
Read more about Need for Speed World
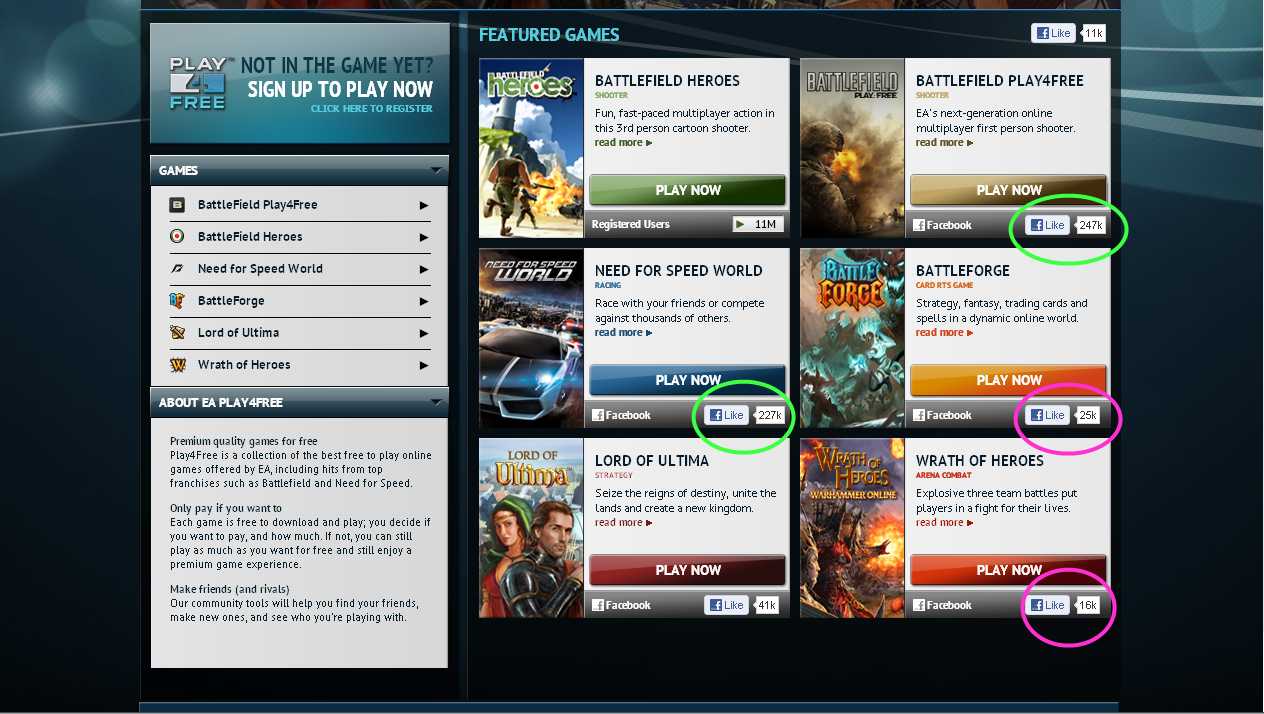(x=623, y=333)
